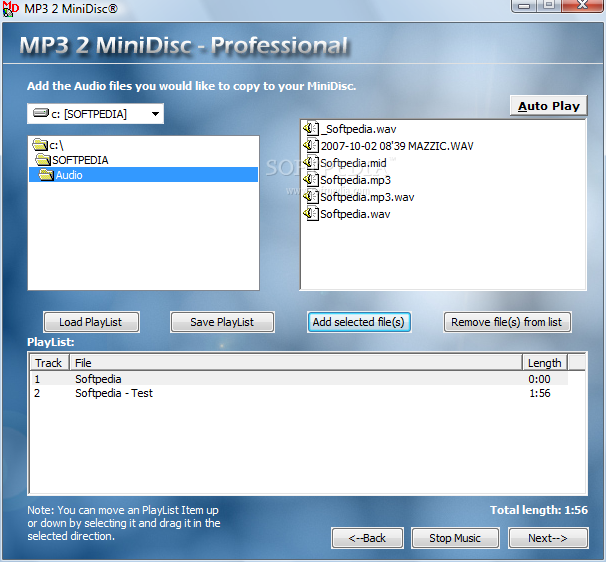This screenshot has height=562, width=606.
Task: Proceed with the Next--> button
Action: [x=548, y=538]
